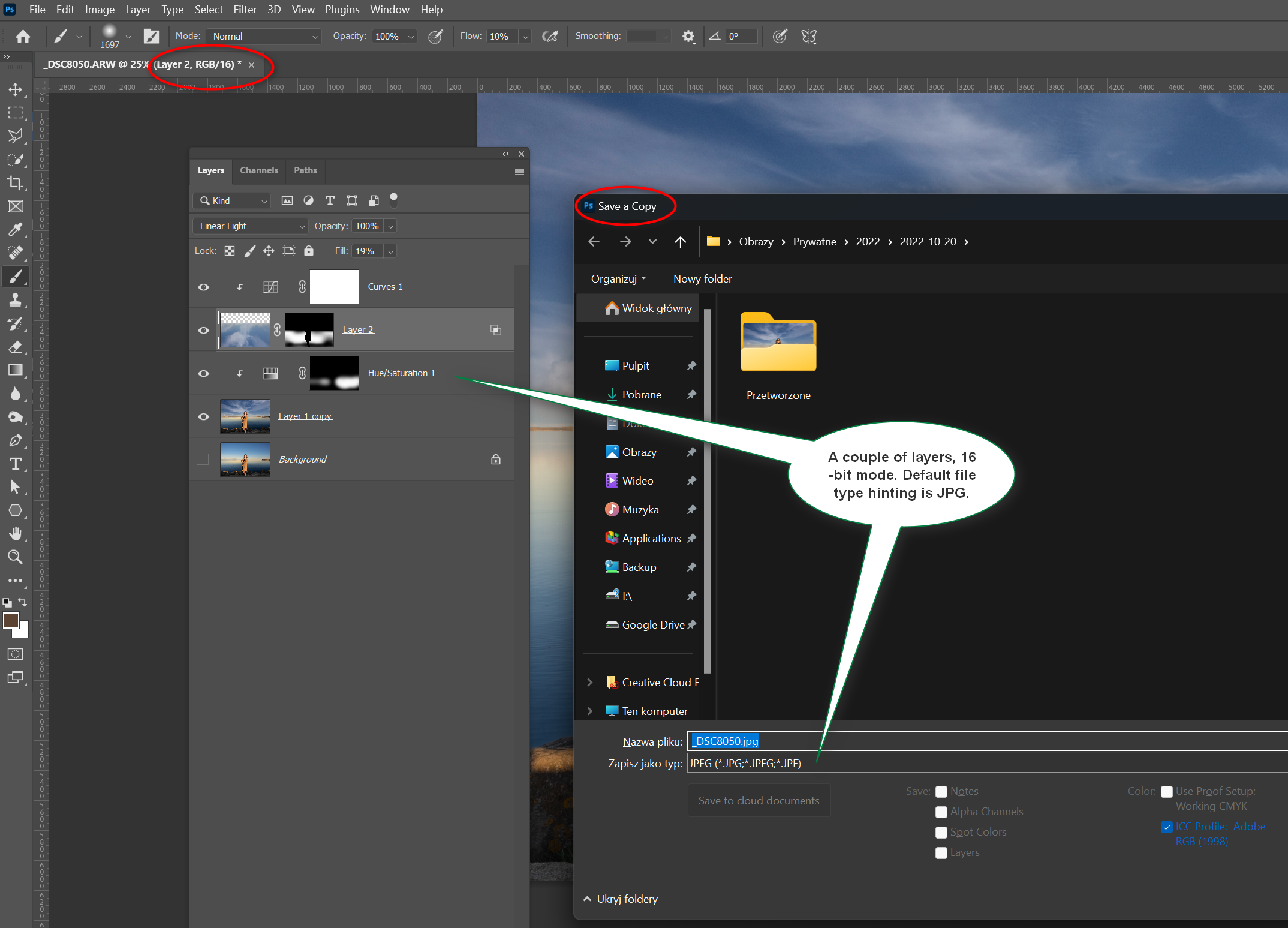1288x928 pixels.
Task: Select the Crop tool
Action: 16,183
